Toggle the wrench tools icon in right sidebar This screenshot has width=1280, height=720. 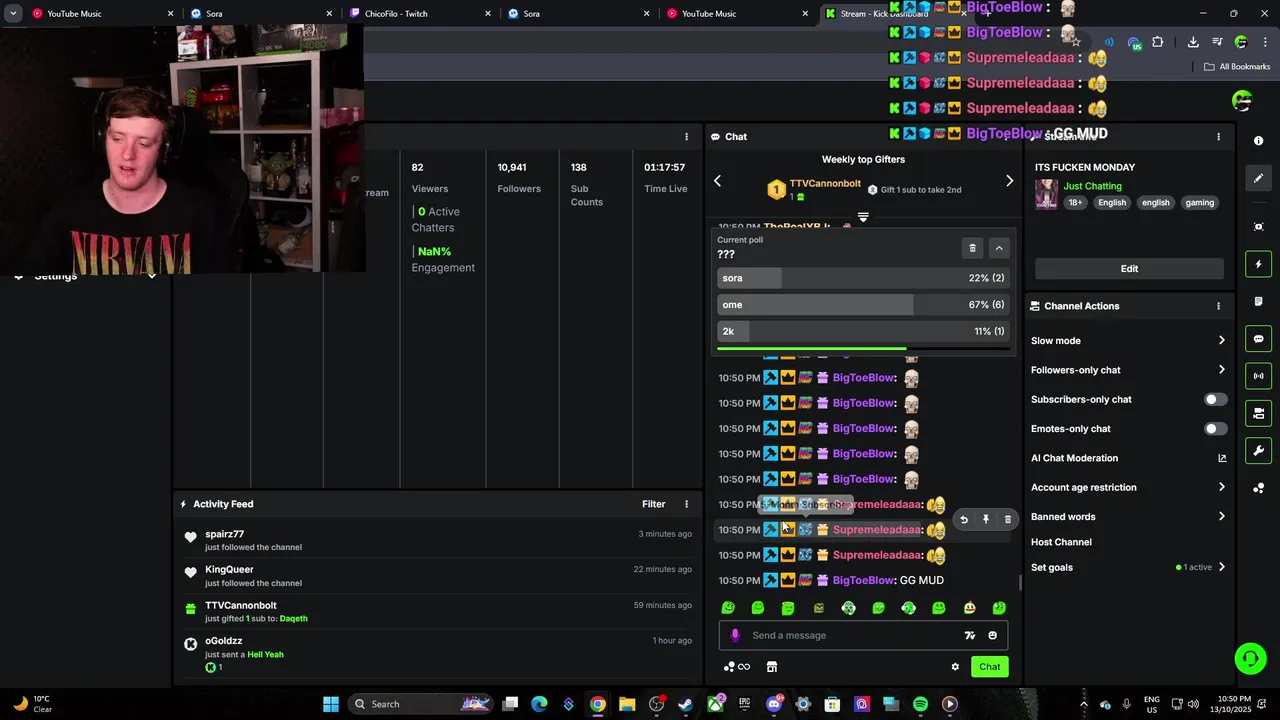click(1258, 450)
